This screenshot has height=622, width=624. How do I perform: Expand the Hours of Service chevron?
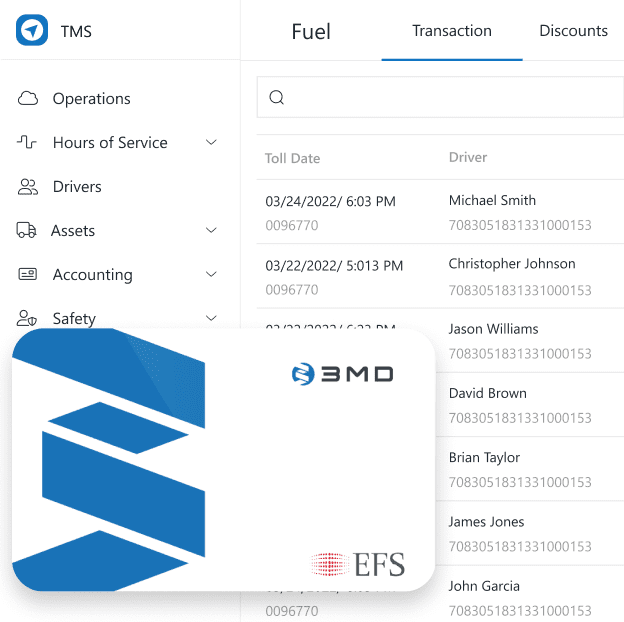211,142
